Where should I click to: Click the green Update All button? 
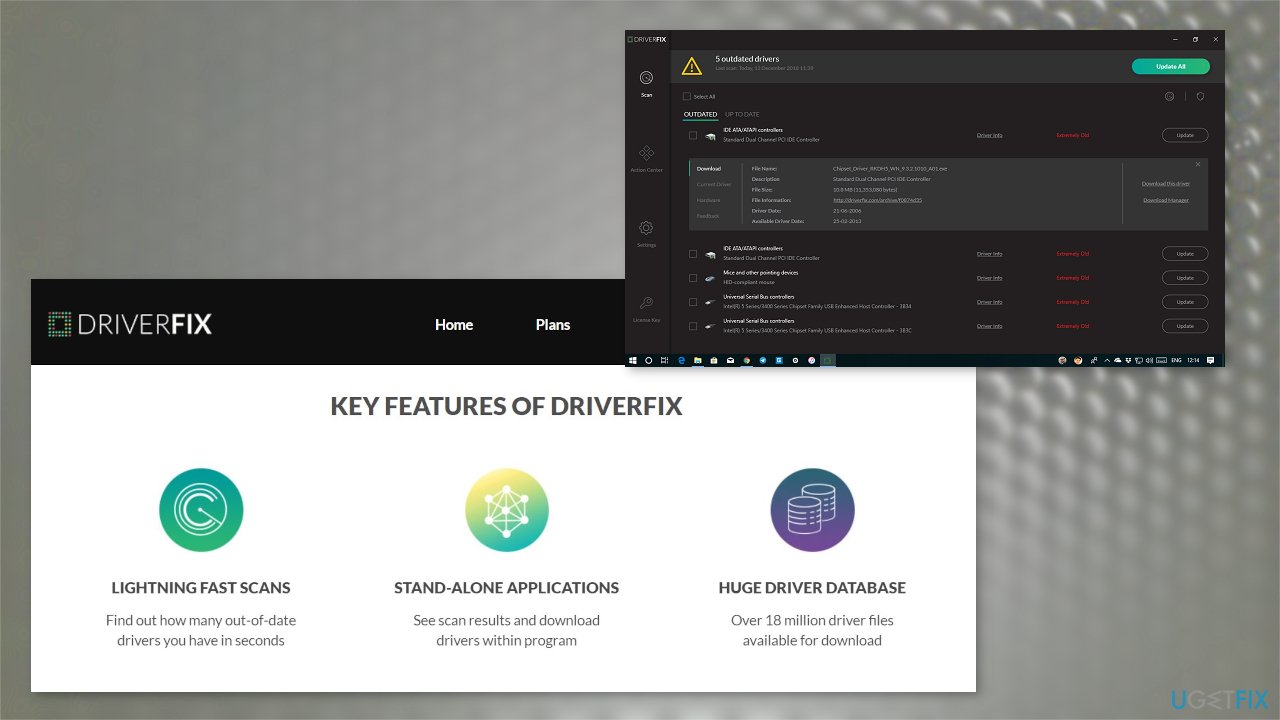click(x=1171, y=66)
